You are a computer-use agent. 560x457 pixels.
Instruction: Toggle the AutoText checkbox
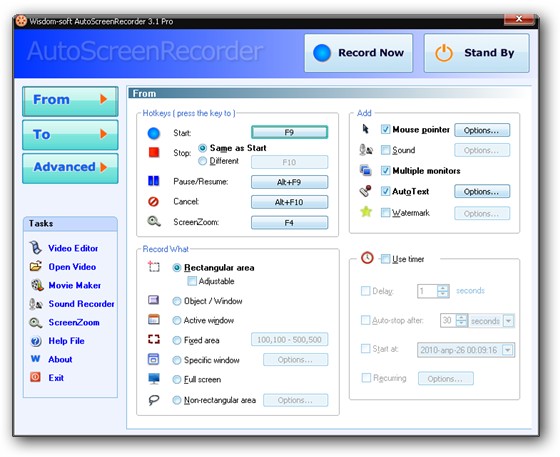385,191
